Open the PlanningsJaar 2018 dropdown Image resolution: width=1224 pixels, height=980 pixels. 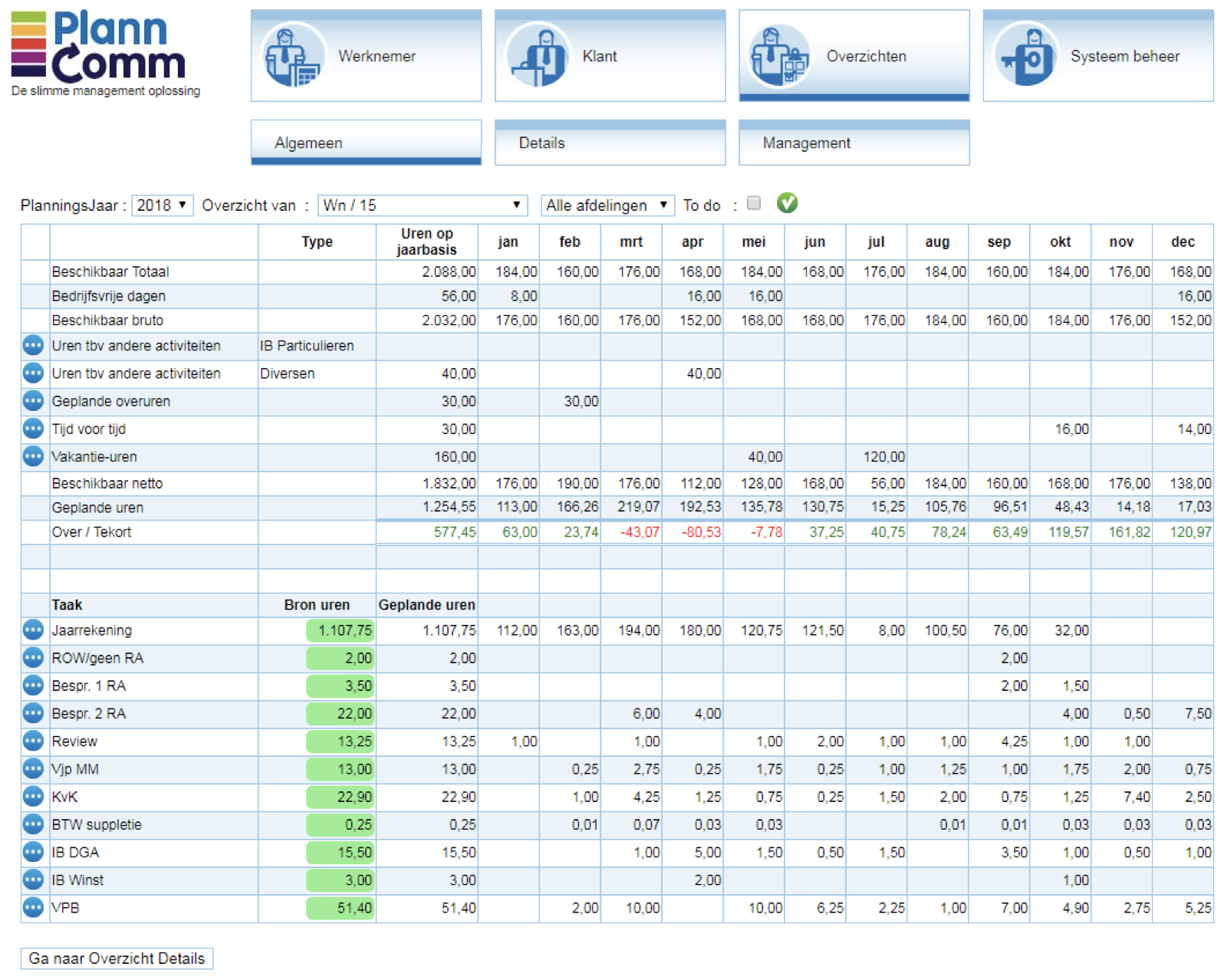pyautogui.click(x=162, y=206)
